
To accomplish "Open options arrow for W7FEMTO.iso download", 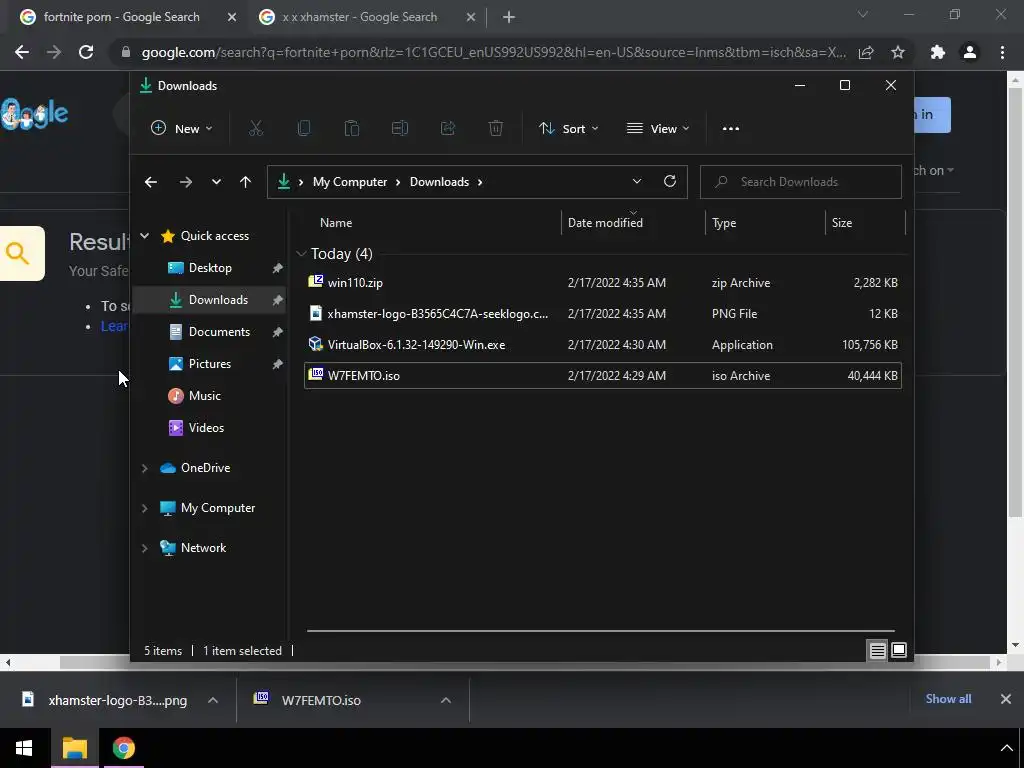I will pos(446,700).
